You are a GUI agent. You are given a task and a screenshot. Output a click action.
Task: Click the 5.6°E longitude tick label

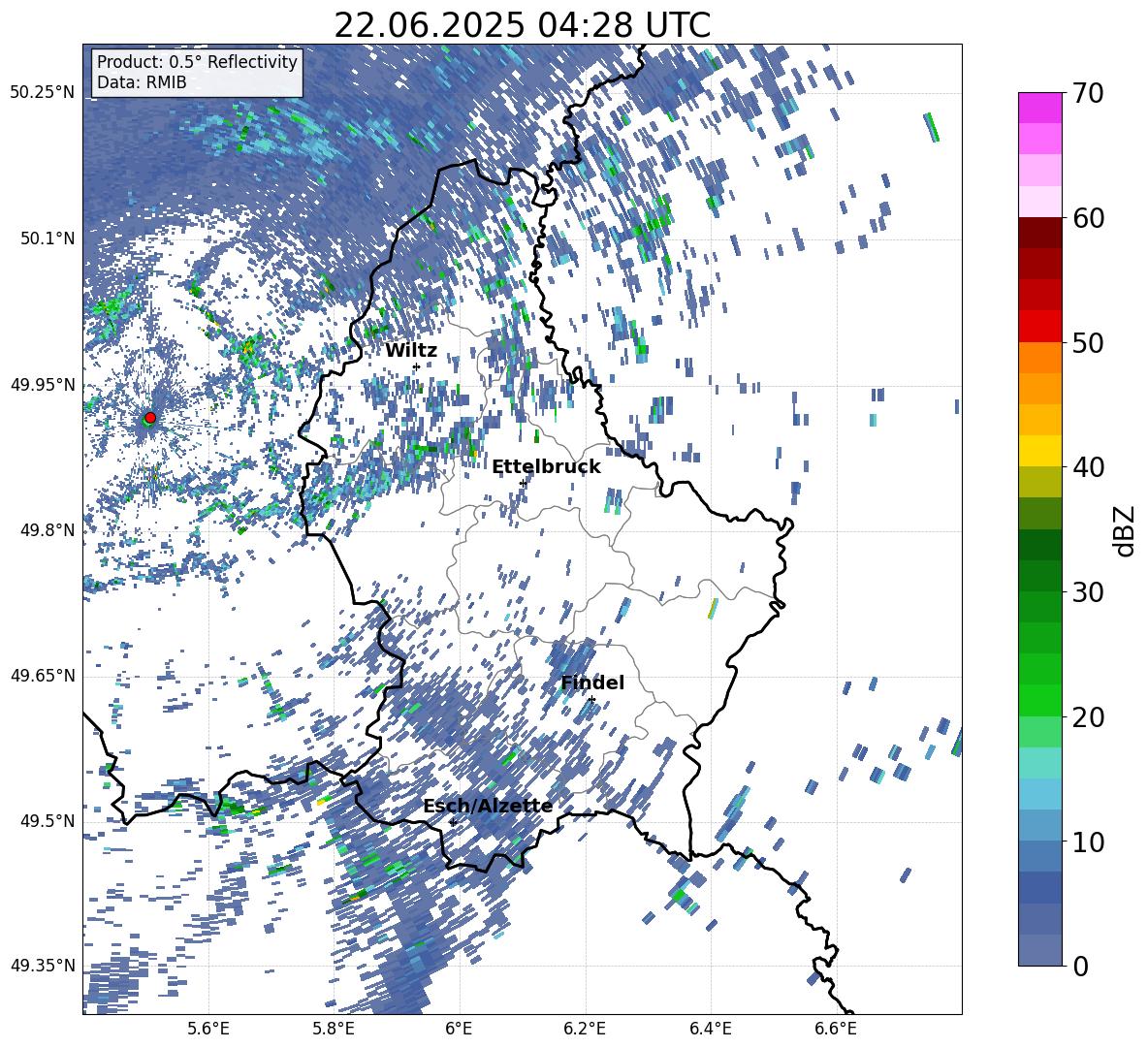point(208,1029)
